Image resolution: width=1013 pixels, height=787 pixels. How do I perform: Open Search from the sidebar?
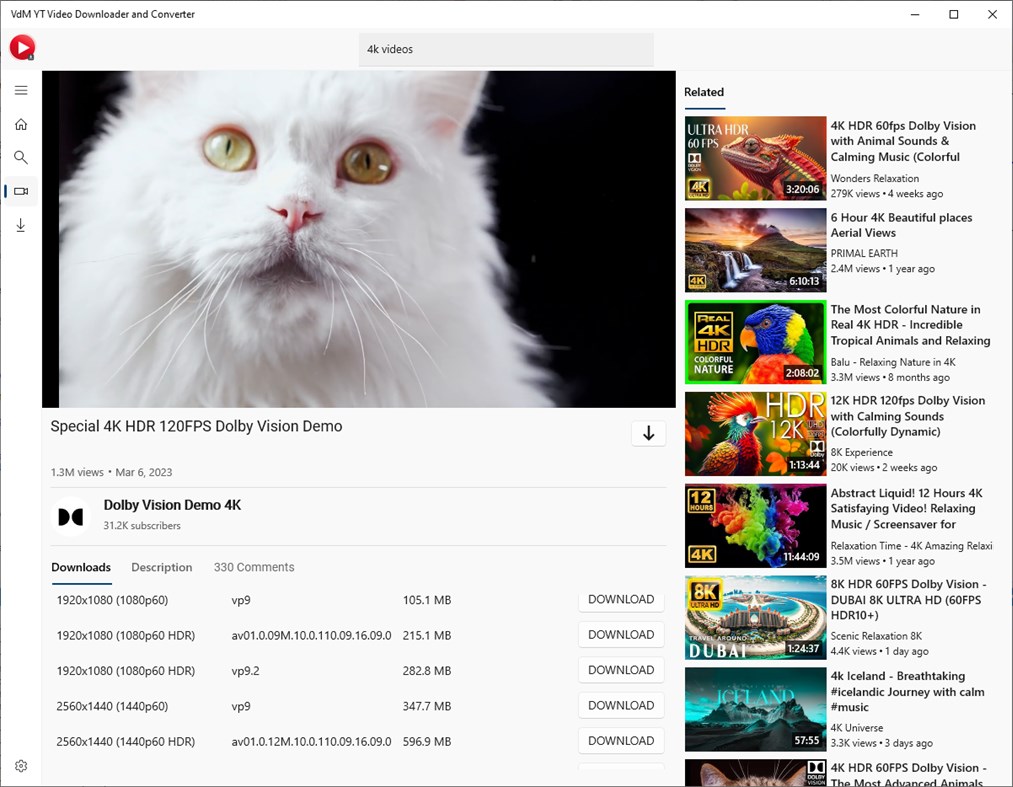pyautogui.click(x=20, y=157)
